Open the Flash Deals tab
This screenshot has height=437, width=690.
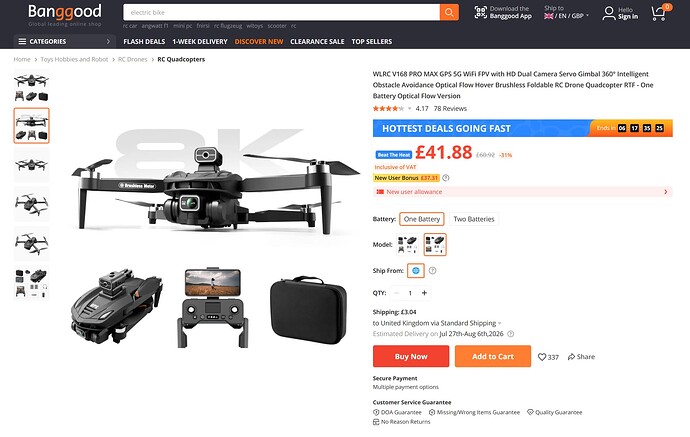pos(144,41)
